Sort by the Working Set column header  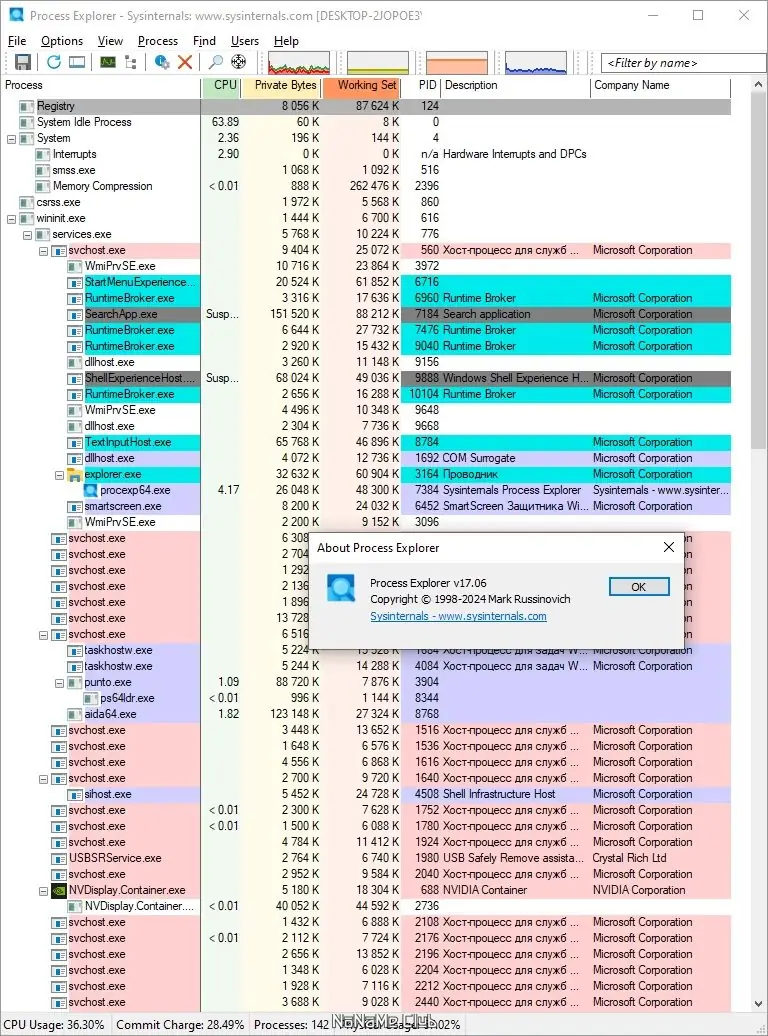click(362, 85)
